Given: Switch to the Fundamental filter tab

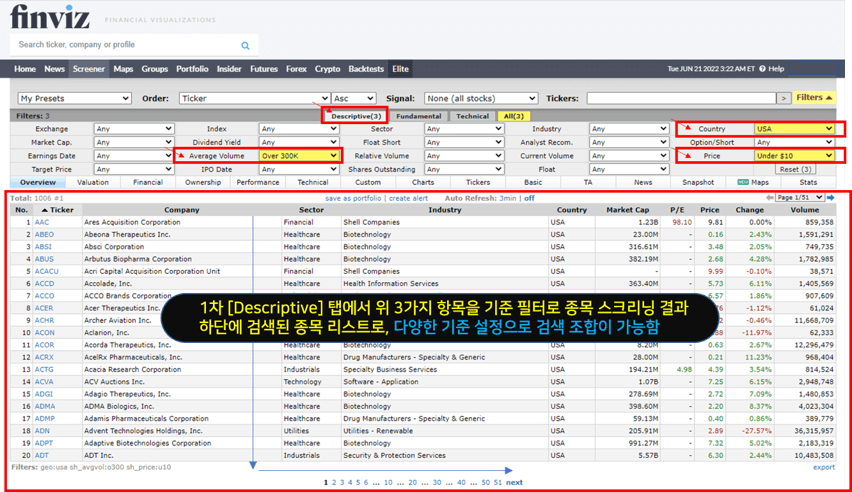Looking at the screenshot, I should 418,116.
